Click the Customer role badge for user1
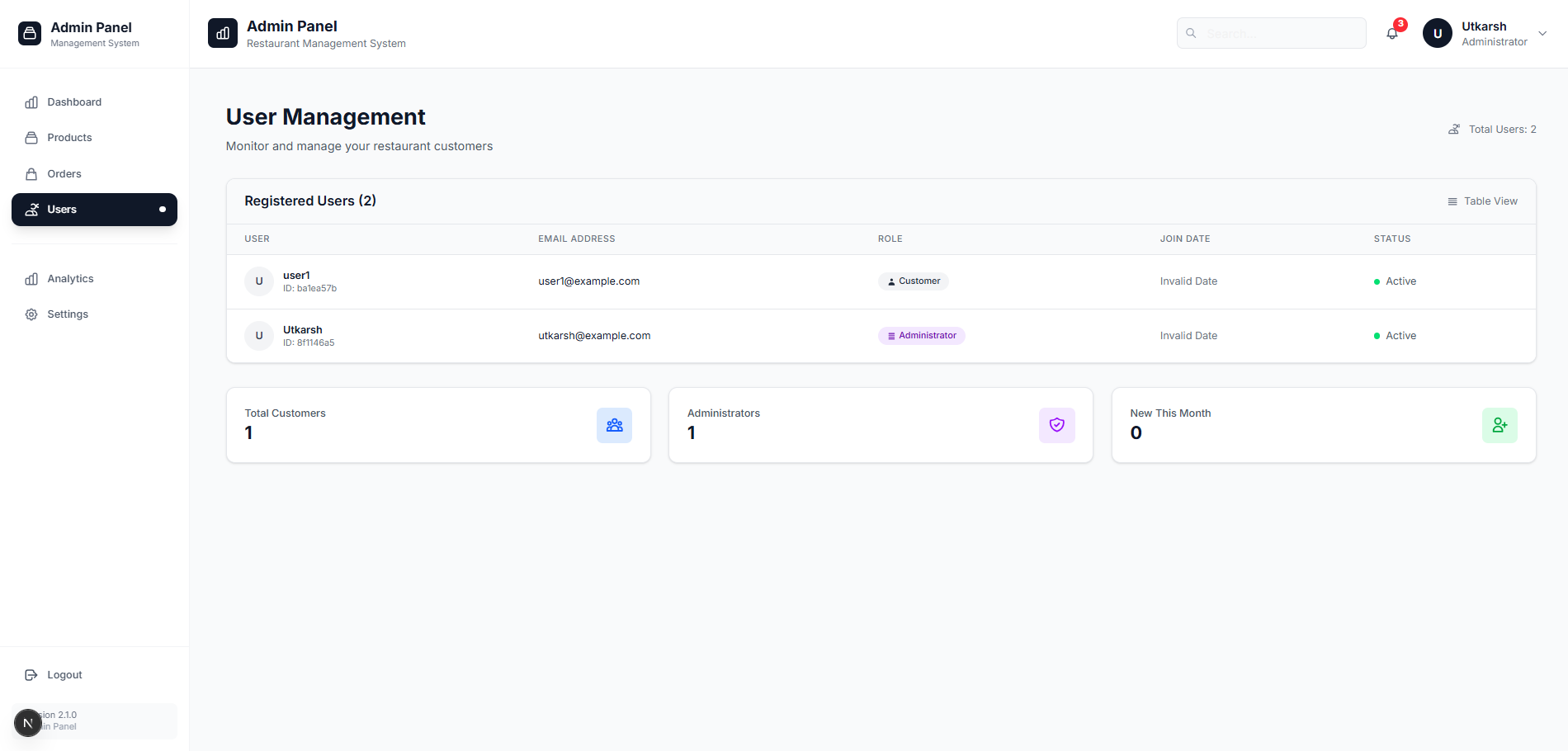1568x751 pixels. click(914, 281)
